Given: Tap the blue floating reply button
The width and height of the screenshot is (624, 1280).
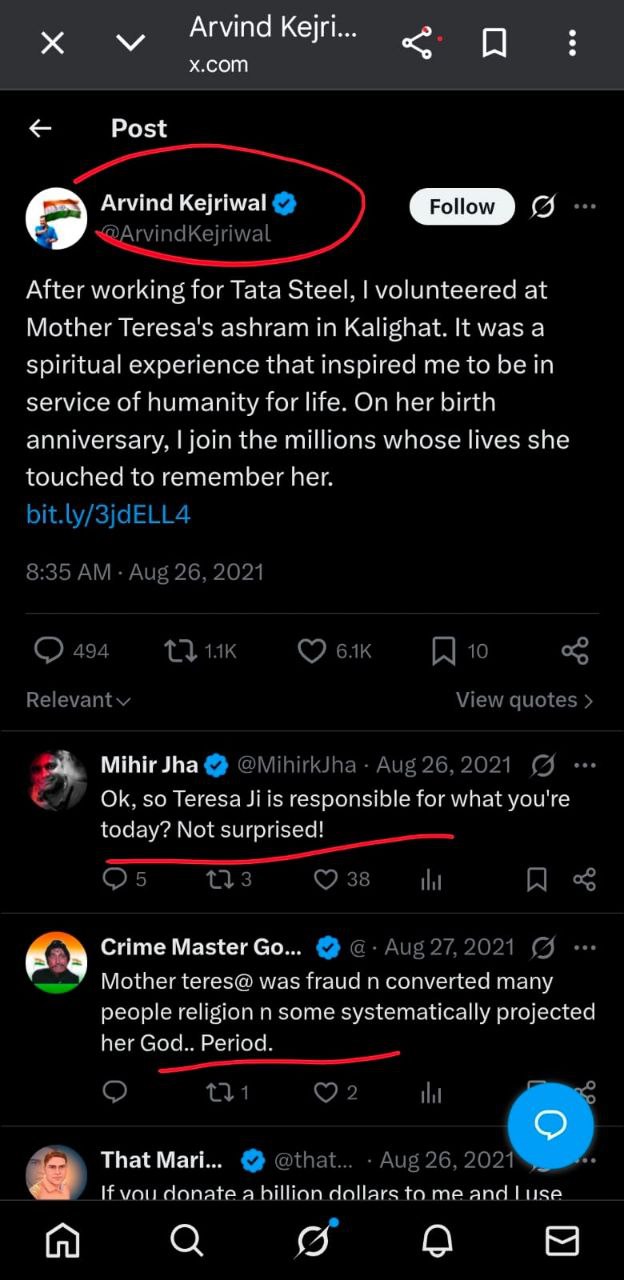Looking at the screenshot, I should tap(550, 1125).
